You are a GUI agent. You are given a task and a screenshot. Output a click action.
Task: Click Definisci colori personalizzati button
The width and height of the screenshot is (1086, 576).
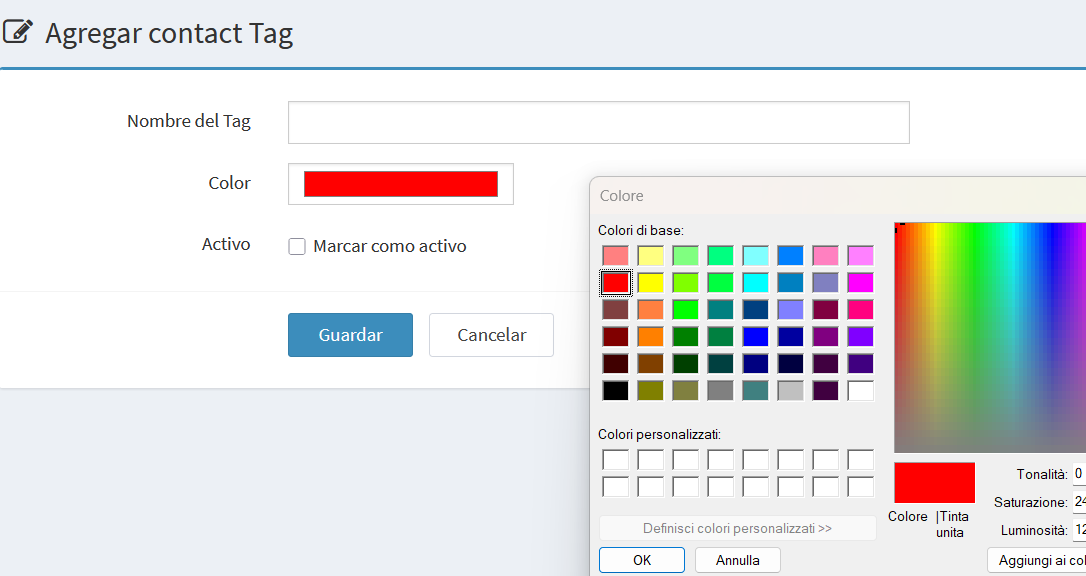point(738,528)
